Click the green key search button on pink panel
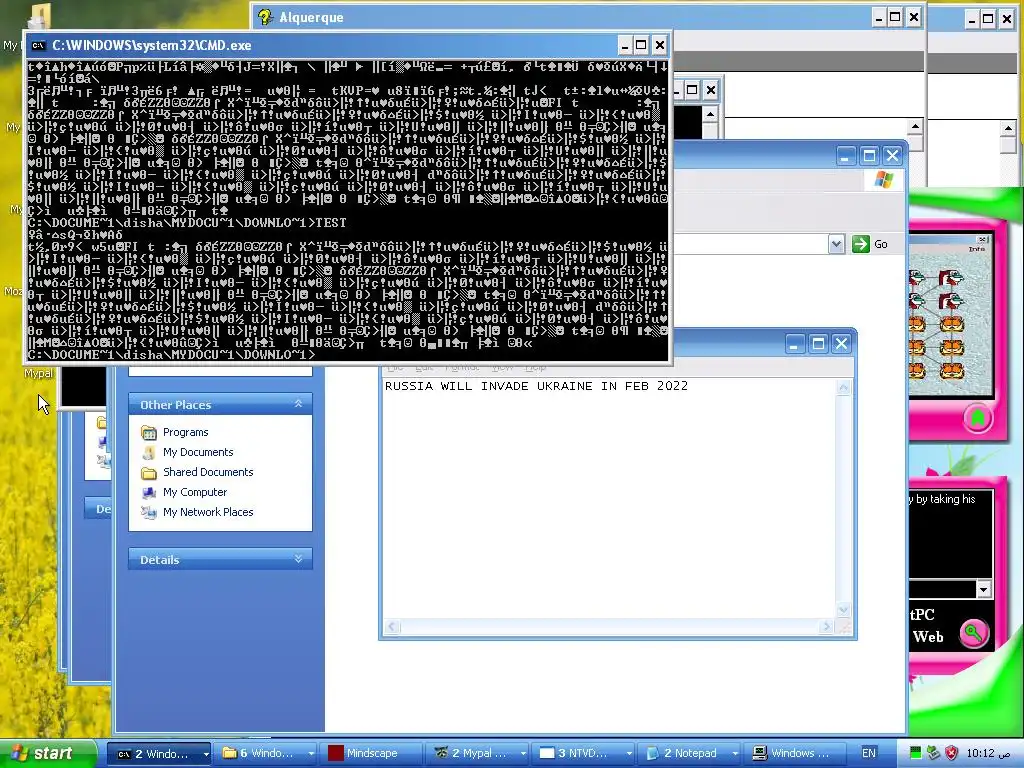 pyautogui.click(x=974, y=633)
